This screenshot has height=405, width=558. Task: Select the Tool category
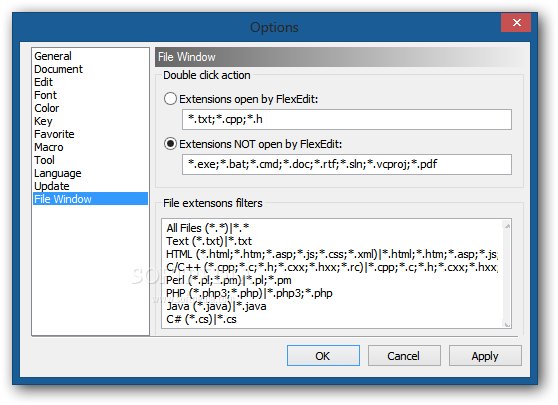[44, 160]
